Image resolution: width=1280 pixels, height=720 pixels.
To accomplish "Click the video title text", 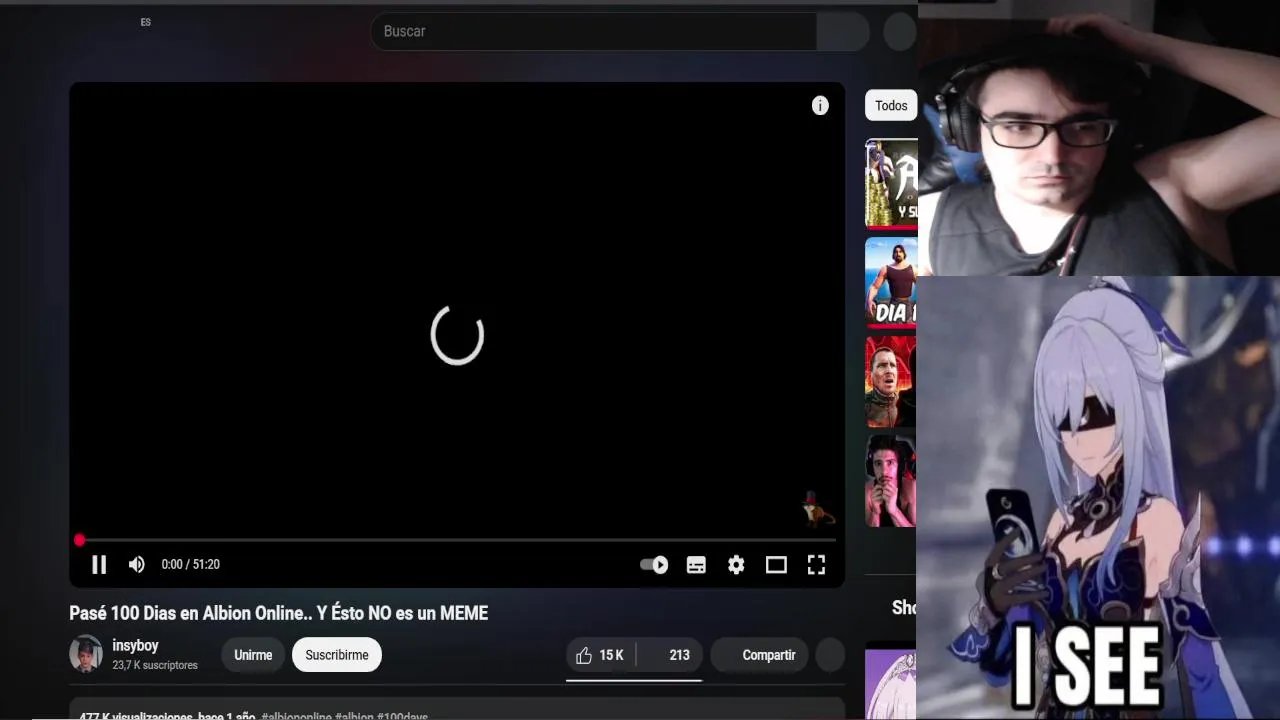I will click(278, 613).
